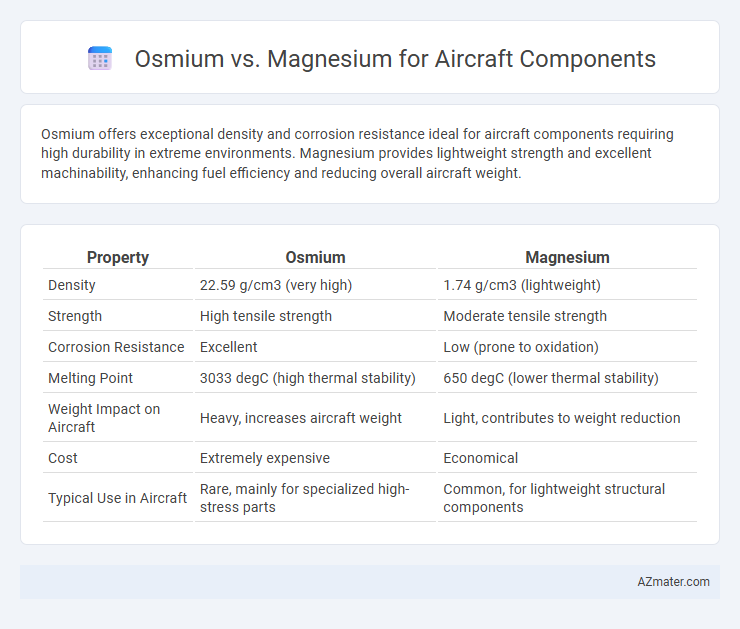Screen dimensions: 740x629
Task: Click the cell '650 degC (lower thermal stability)'
Action: click(x=551, y=378)
